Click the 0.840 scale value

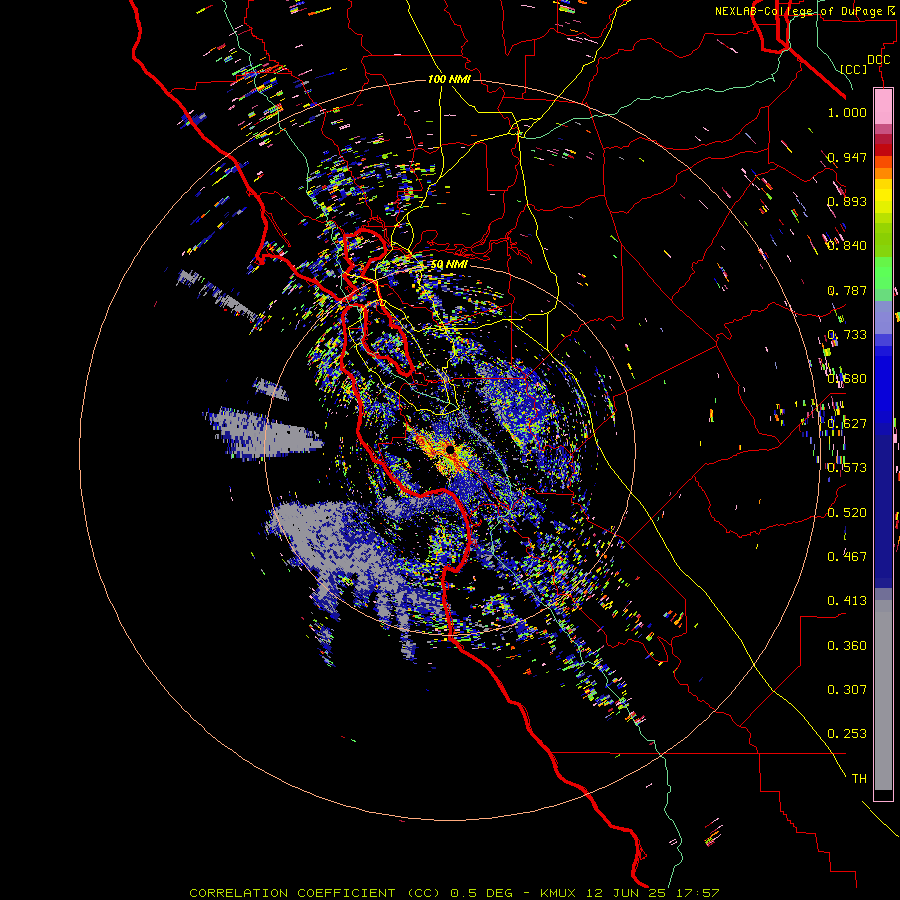coord(847,245)
